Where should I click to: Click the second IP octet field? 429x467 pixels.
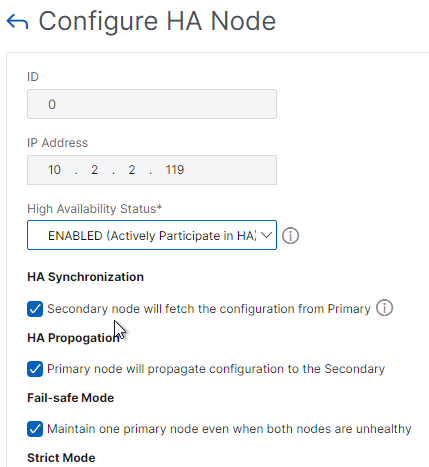[x=95, y=170]
